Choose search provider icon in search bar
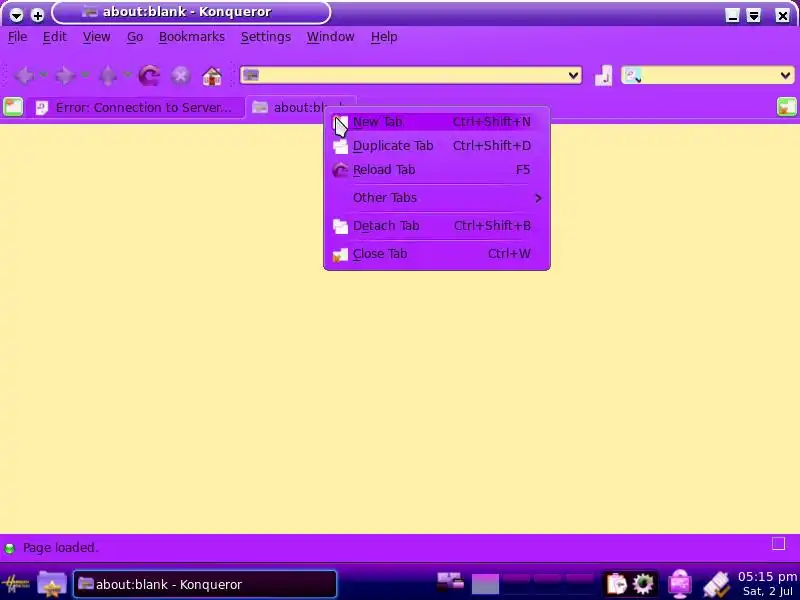Screen dimensions: 800x600 [633, 76]
